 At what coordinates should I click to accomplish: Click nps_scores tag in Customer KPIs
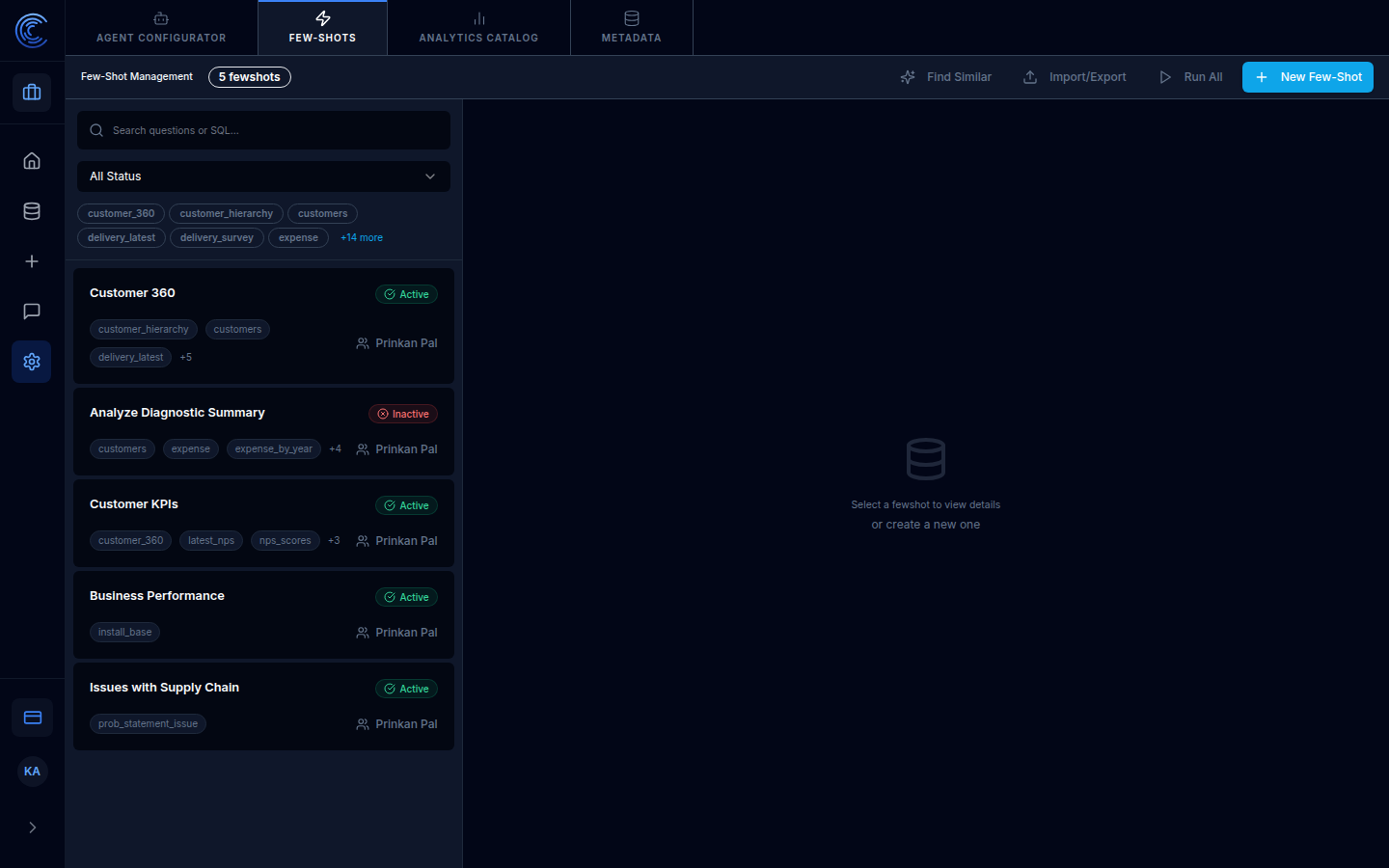[x=285, y=541]
